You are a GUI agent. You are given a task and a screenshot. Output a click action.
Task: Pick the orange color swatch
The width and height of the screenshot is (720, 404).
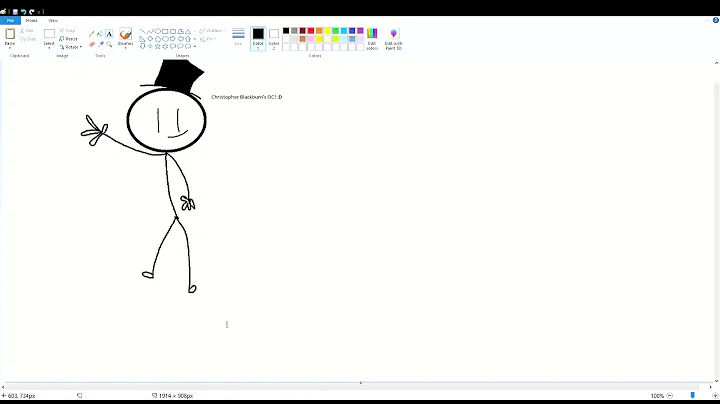point(319,31)
